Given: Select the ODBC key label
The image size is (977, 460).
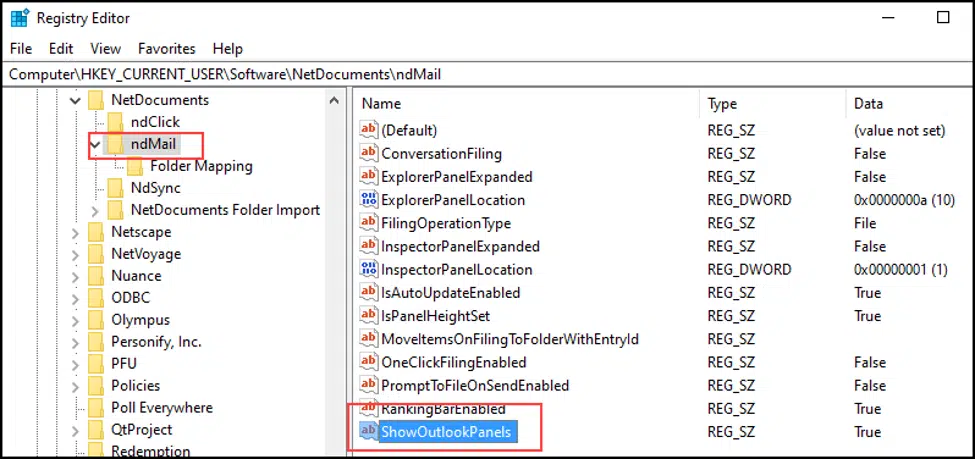Looking at the screenshot, I should [130, 298].
